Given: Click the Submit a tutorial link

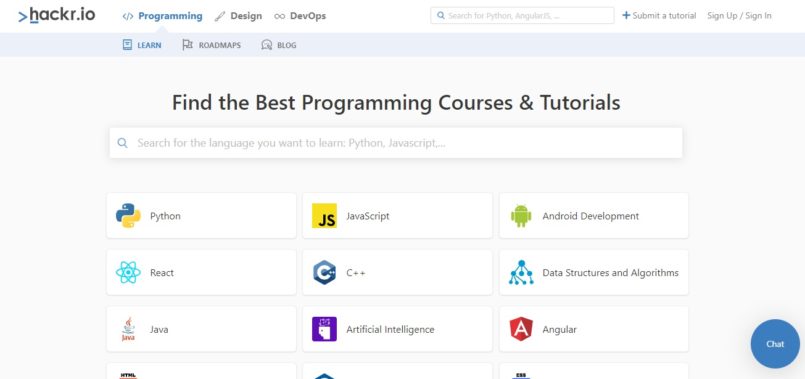Looking at the screenshot, I should click(659, 15).
